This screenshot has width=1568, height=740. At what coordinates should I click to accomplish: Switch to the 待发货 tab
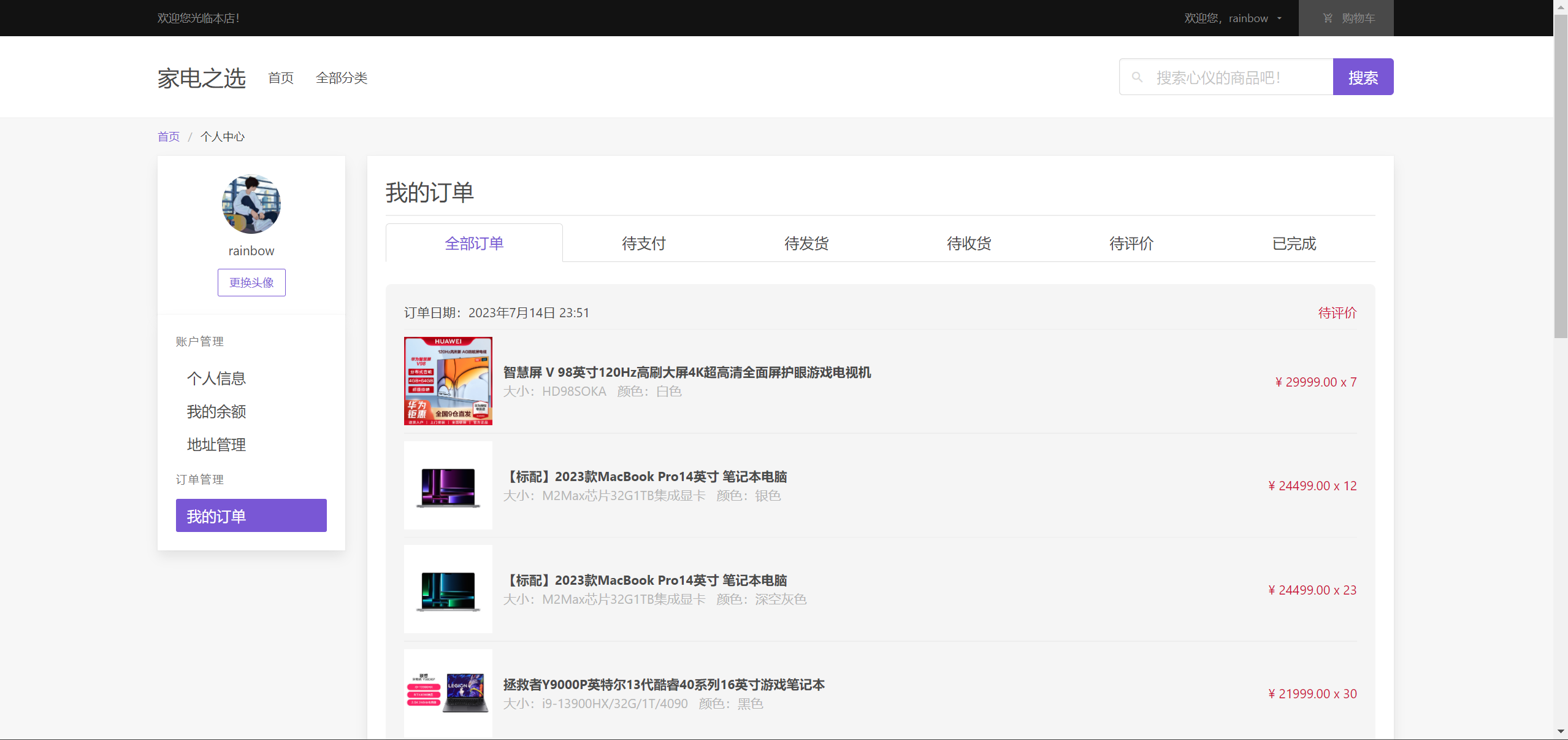pos(806,244)
